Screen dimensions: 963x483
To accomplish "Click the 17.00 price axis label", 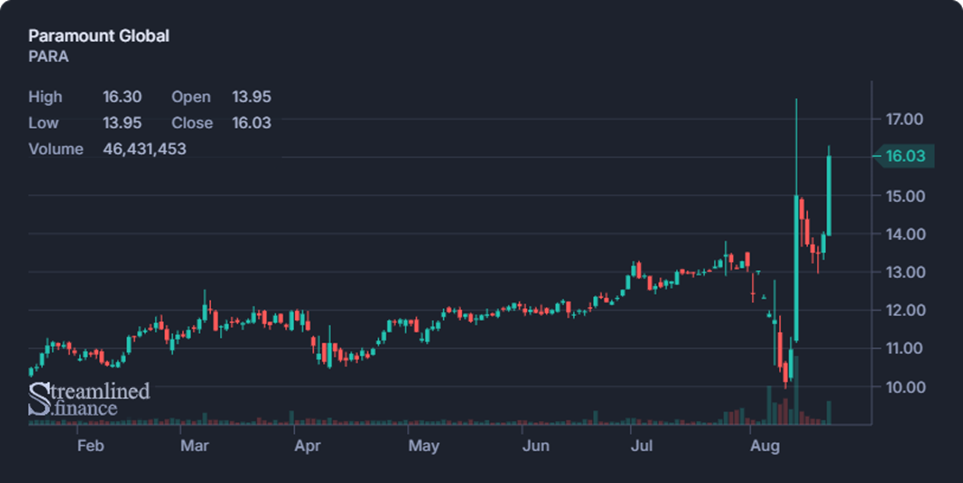I will pyautogui.click(x=904, y=119).
